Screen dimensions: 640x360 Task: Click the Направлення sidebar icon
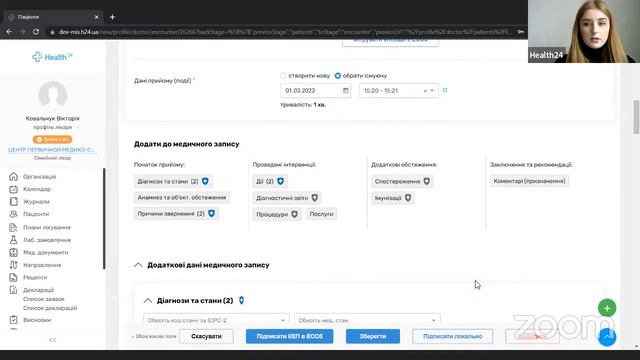click(x=13, y=265)
